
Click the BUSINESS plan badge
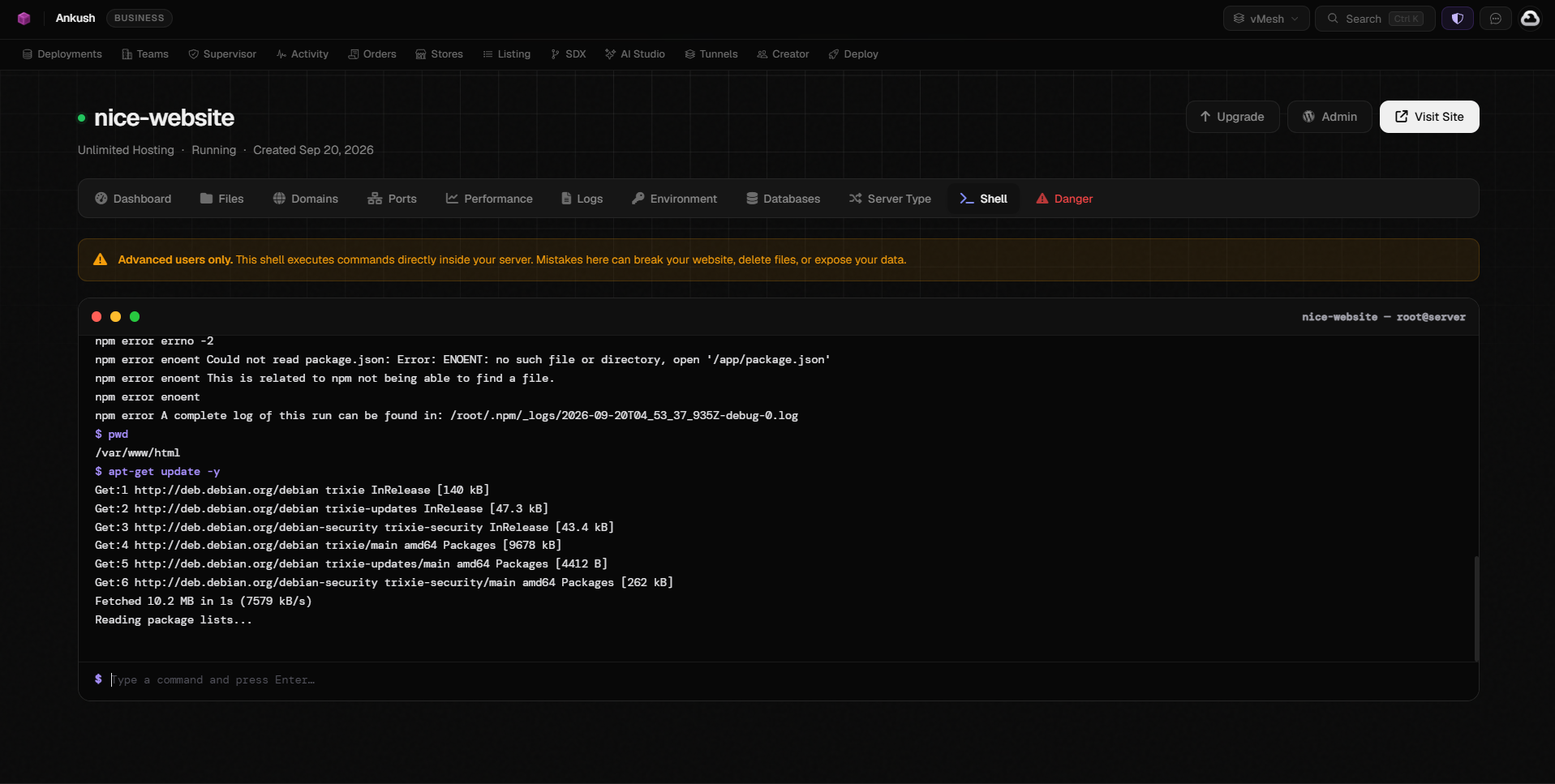tap(140, 18)
